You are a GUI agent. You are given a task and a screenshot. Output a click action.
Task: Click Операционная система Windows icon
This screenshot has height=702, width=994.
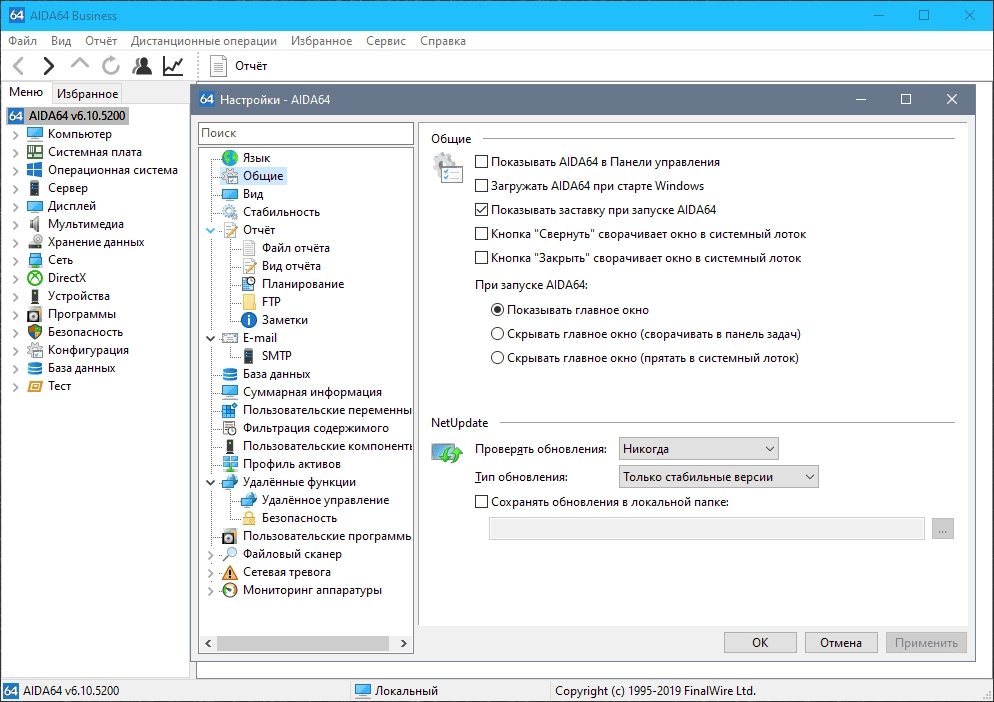35,170
